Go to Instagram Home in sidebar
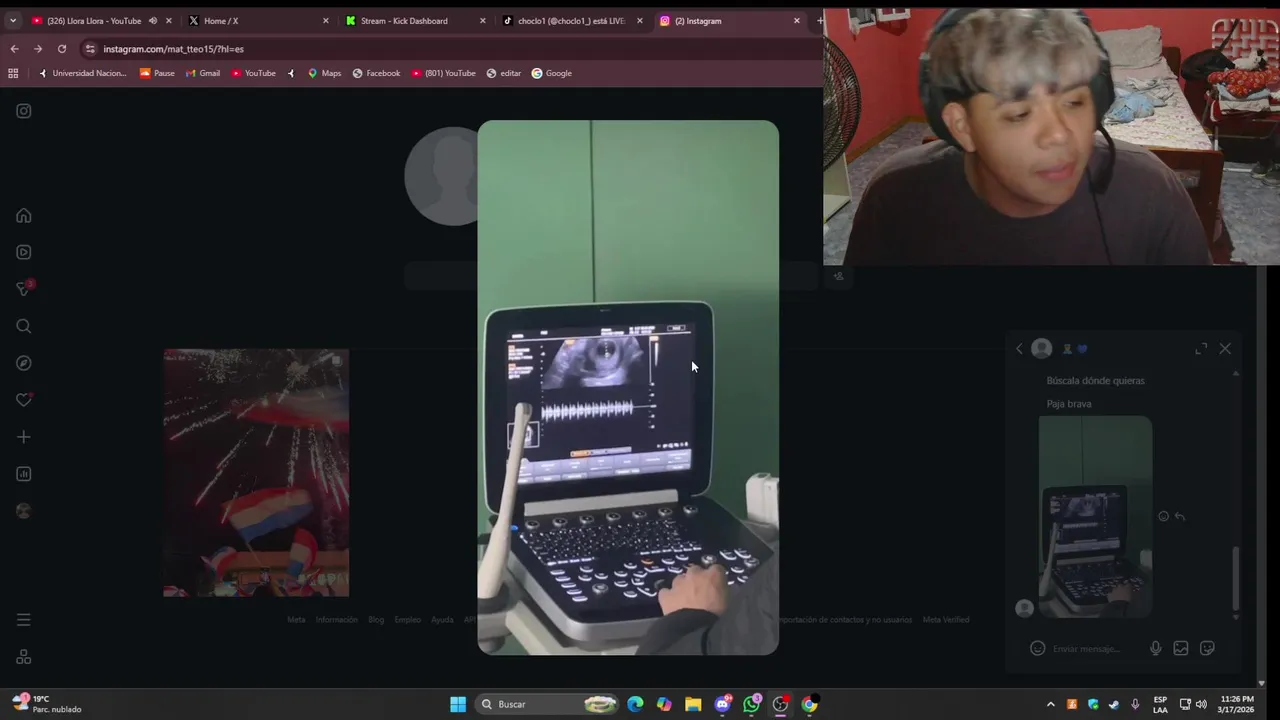 coord(24,216)
